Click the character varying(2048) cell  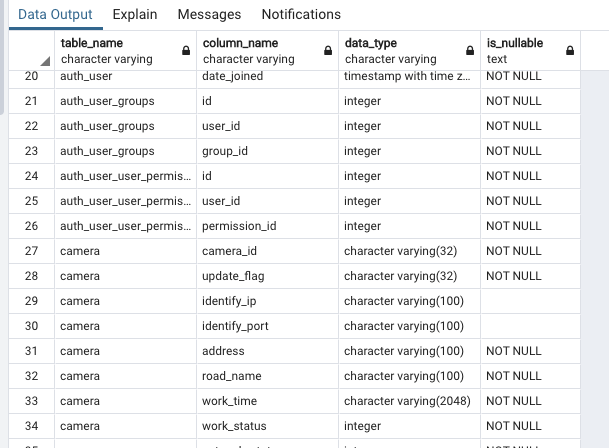(x=409, y=401)
